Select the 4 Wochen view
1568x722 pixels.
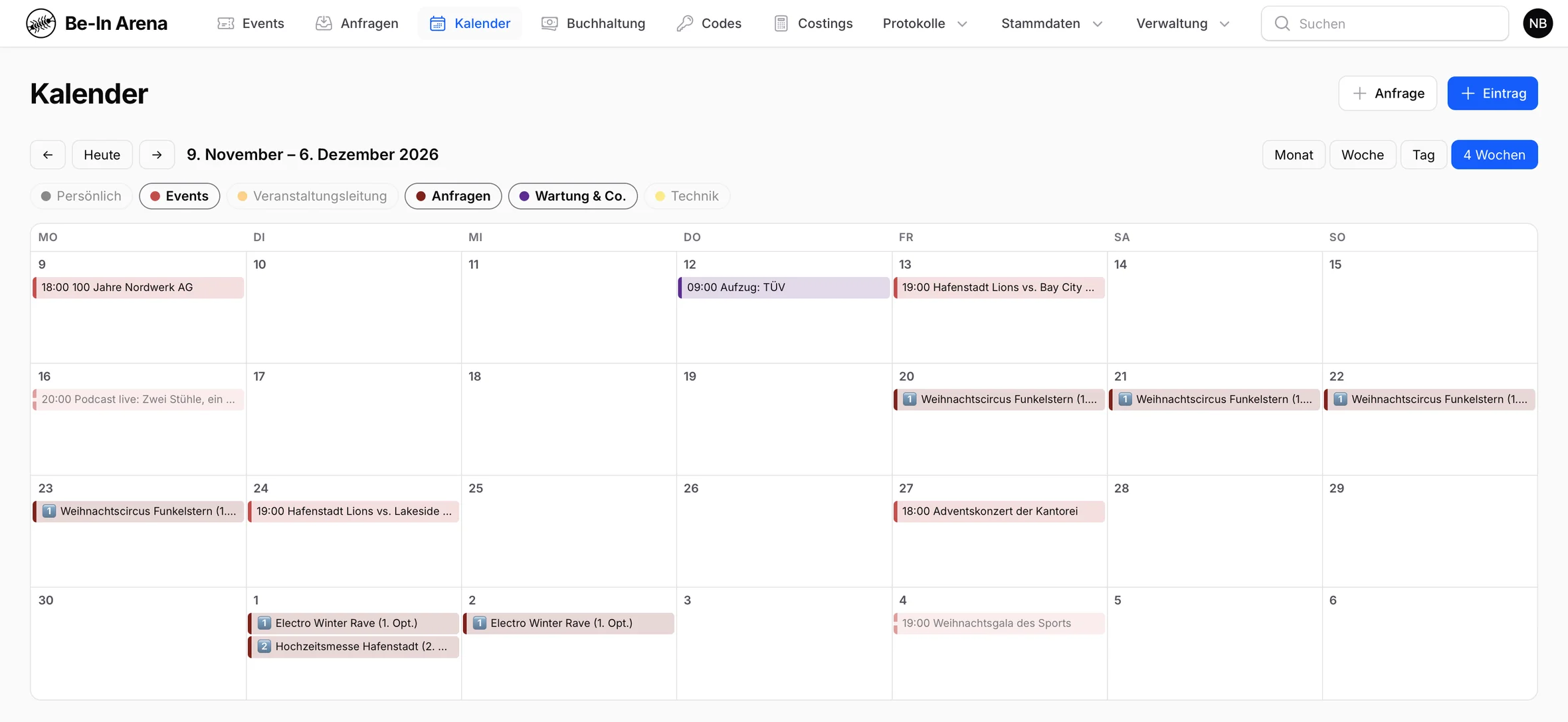(x=1494, y=155)
